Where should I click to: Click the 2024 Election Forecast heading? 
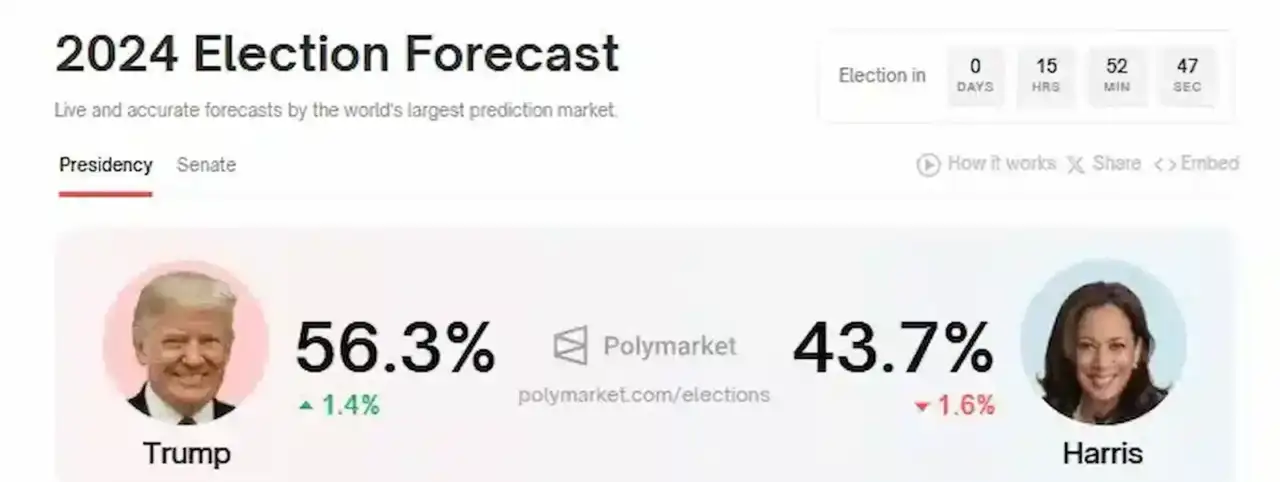[x=337, y=54]
